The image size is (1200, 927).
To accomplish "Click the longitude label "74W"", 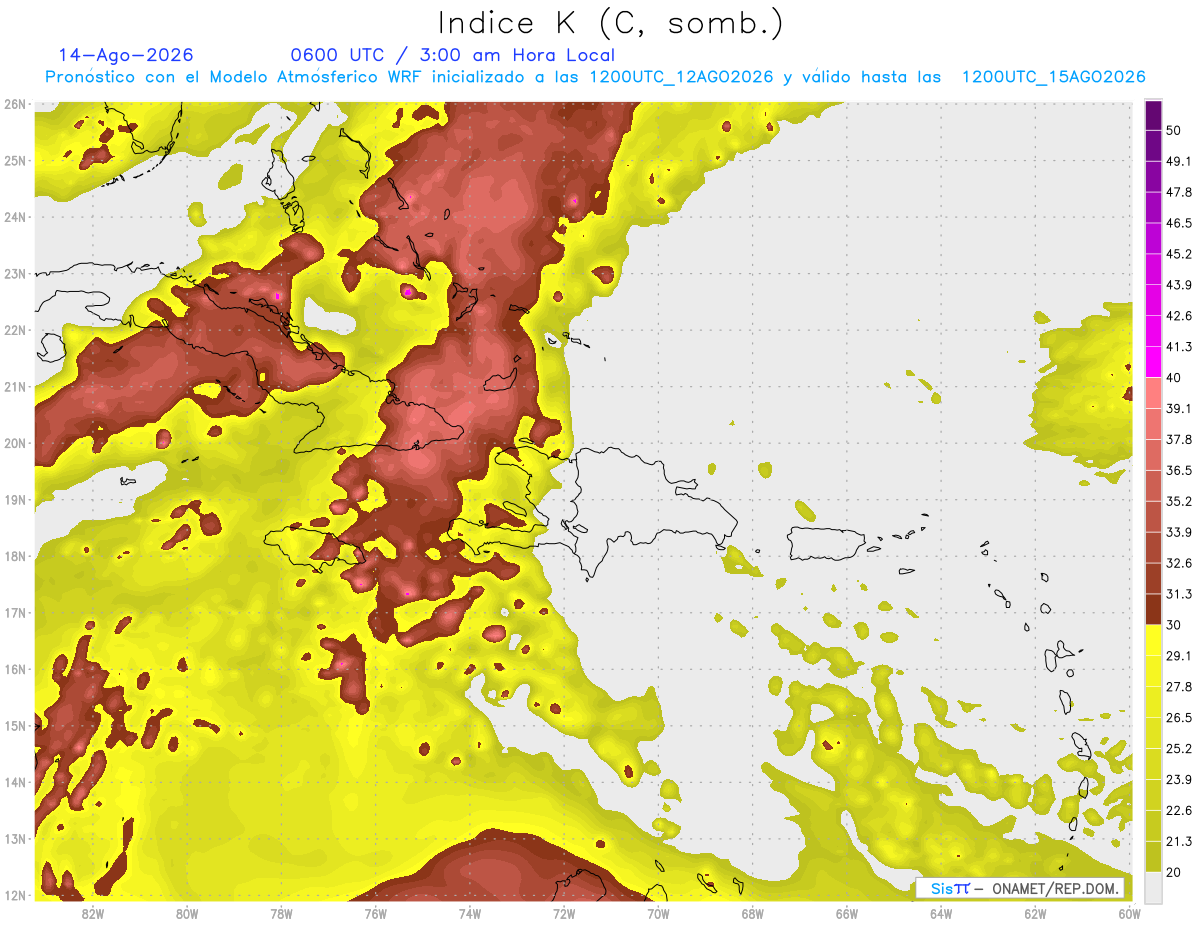I will 469,913.
